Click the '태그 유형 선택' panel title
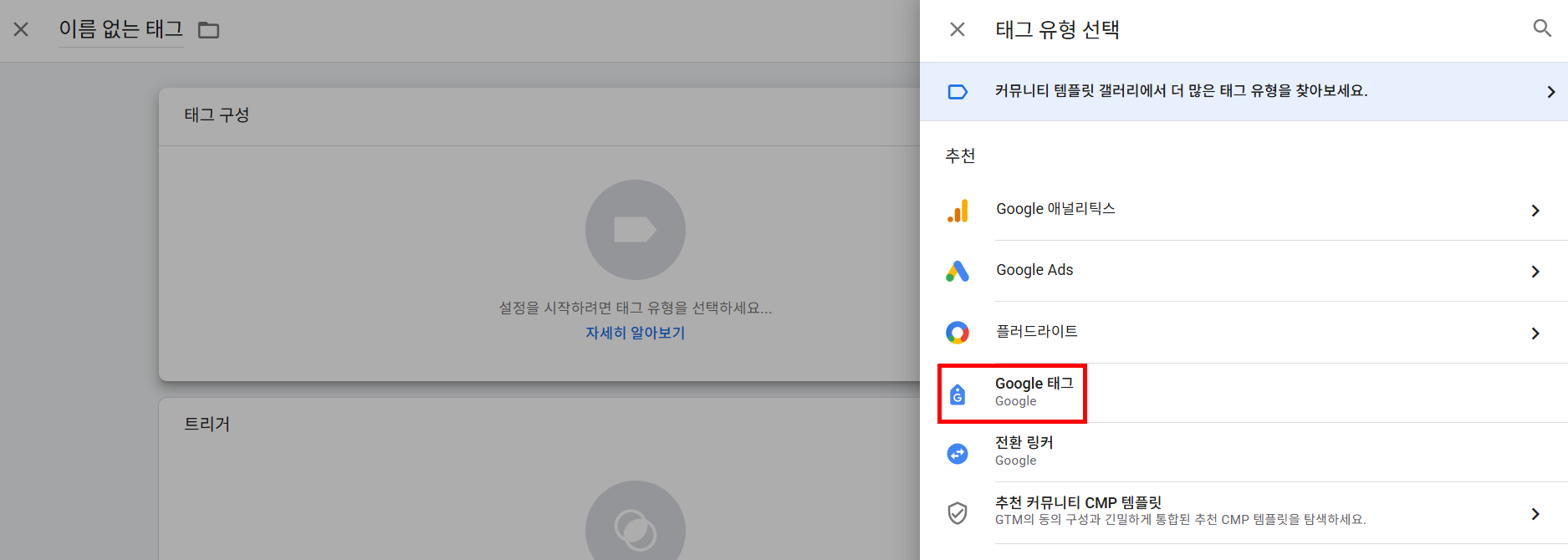The width and height of the screenshot is (1568, 560). pos(1057,30)
